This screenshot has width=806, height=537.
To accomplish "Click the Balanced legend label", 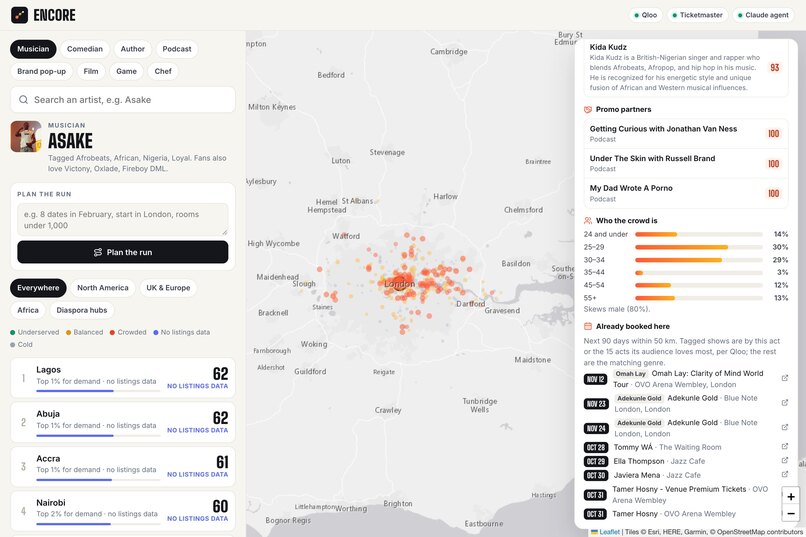I will [x=88, y=332].
